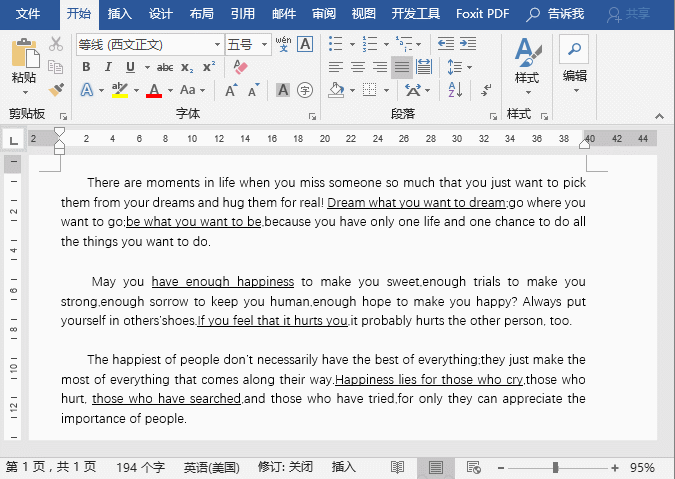675x479 pixels.
Task: Click the sort A-Z icon
Action: coord(455,90)
